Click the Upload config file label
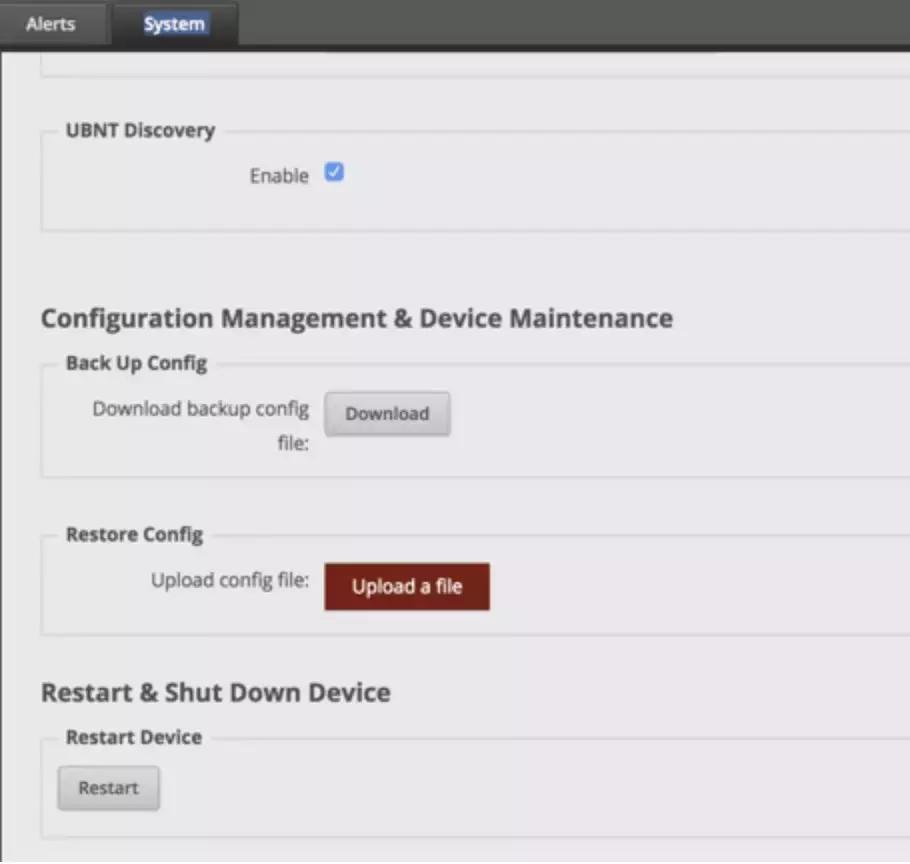 (230, 581)
